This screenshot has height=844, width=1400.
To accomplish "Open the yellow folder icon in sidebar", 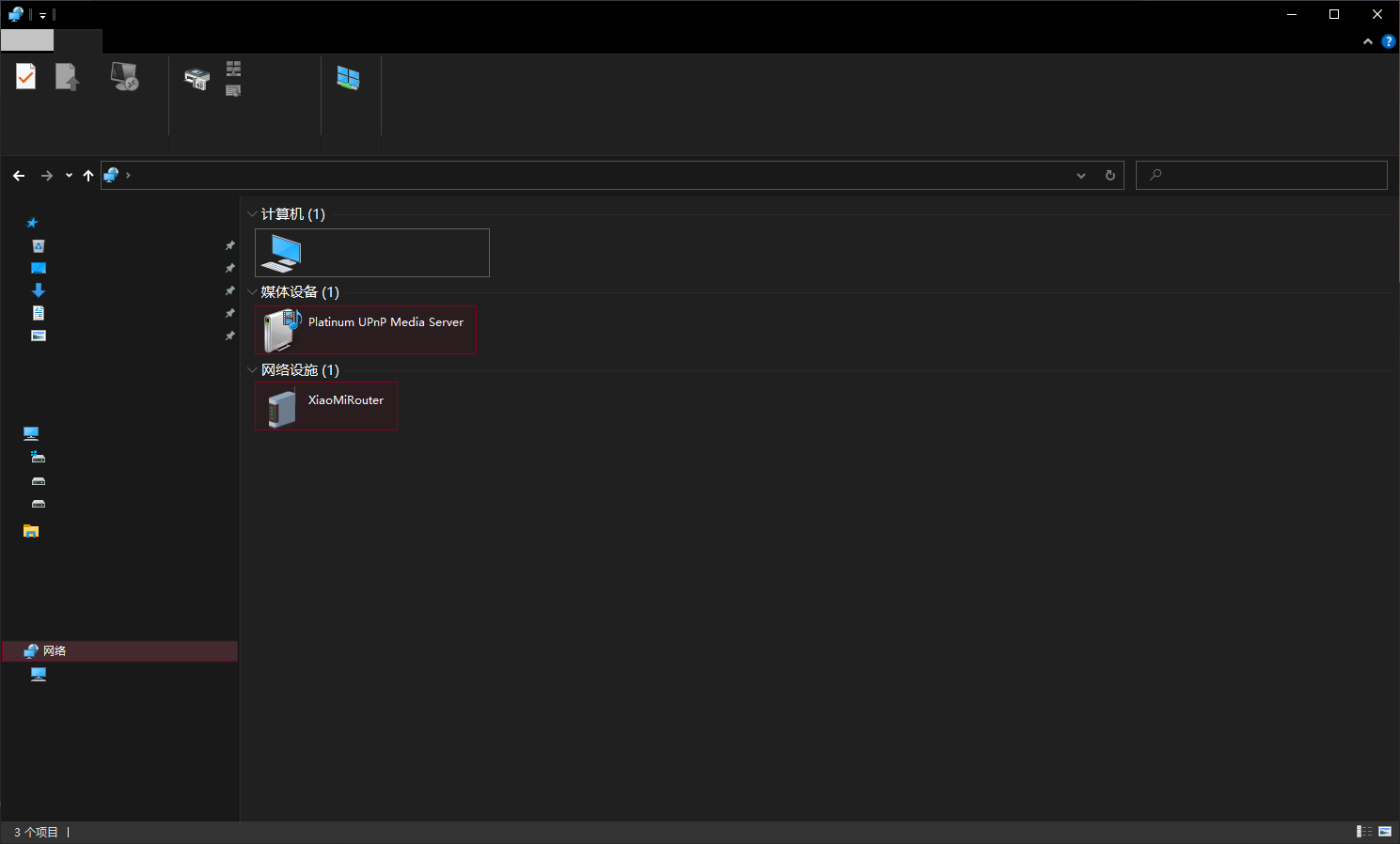I will [31, 531].
